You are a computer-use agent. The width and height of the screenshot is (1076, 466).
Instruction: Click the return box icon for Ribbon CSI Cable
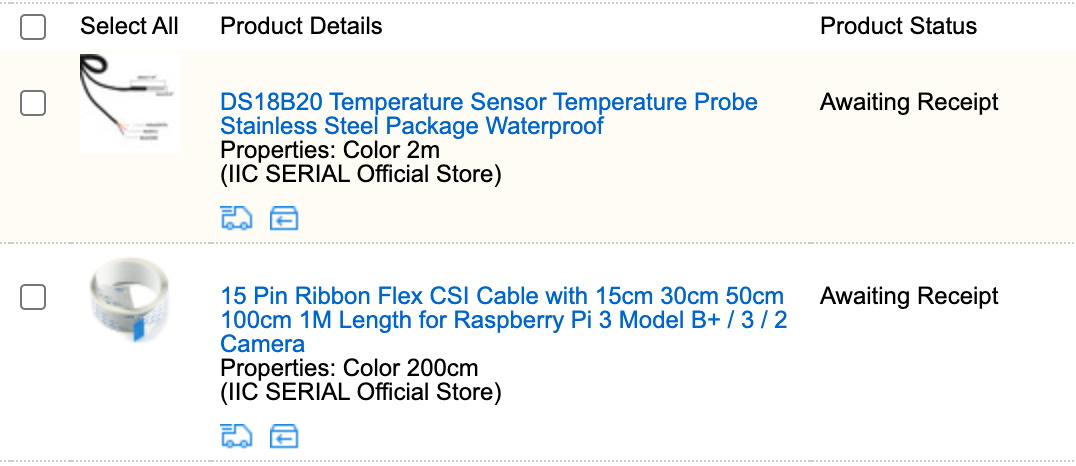click(x=284, y=436)
